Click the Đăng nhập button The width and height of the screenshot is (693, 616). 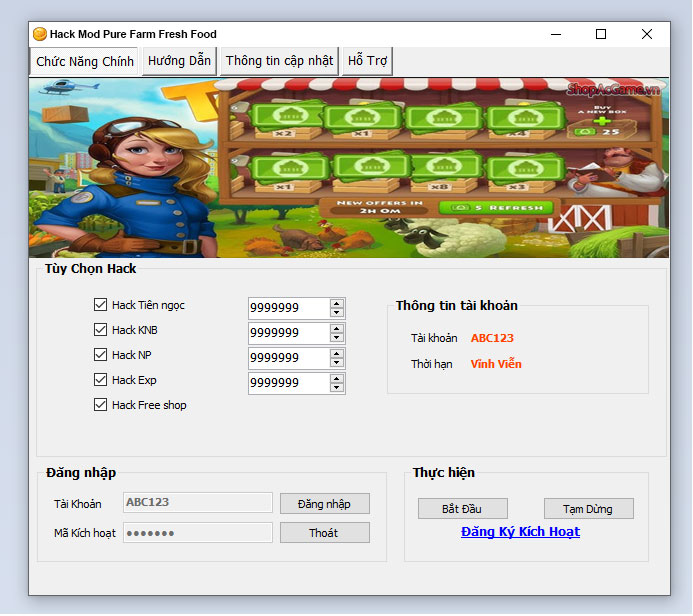tap(325, 504)
